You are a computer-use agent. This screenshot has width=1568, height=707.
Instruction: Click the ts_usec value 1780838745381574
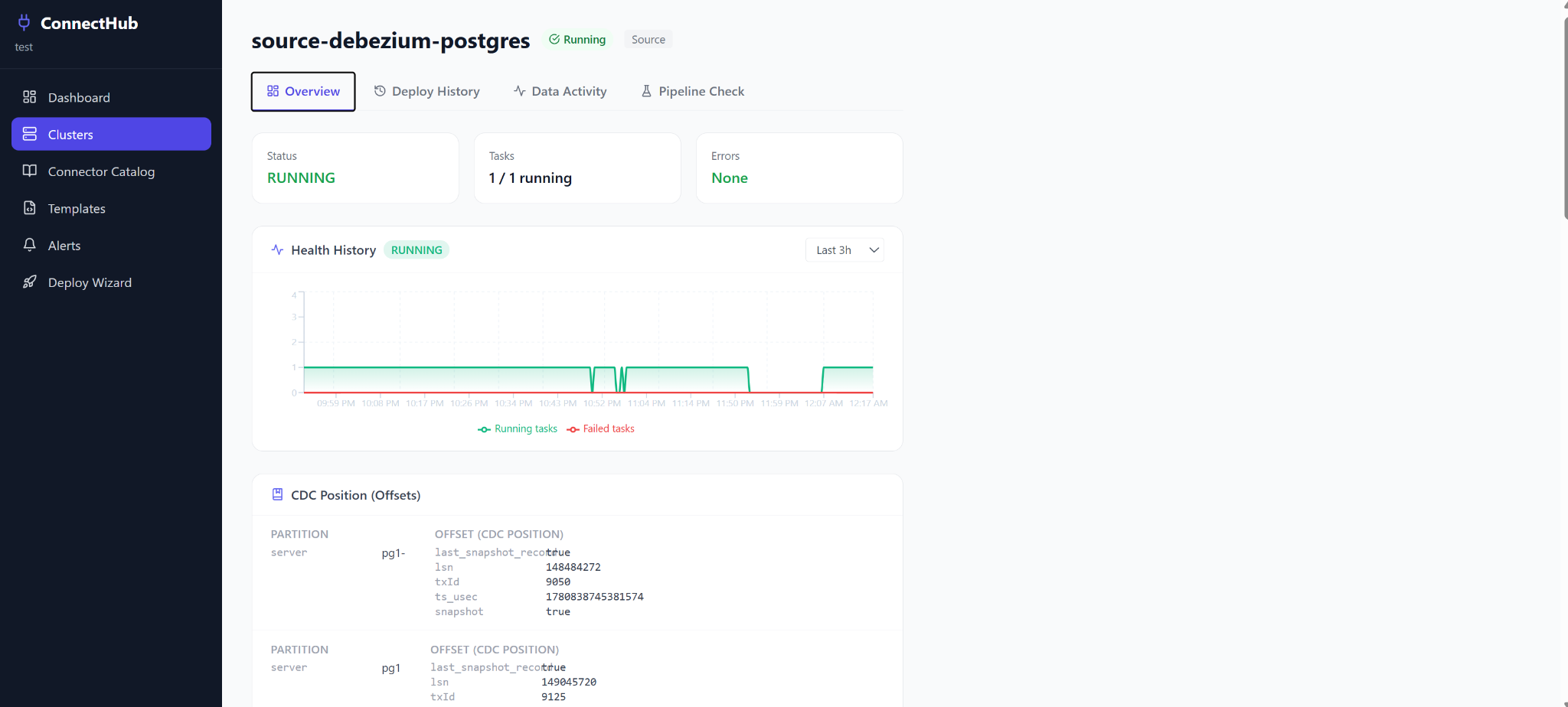click(x=595, y=597)
